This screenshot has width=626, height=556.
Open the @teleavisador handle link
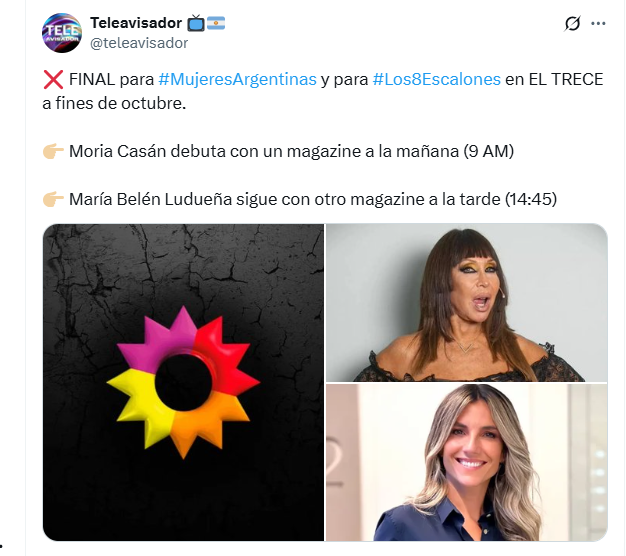139,43
